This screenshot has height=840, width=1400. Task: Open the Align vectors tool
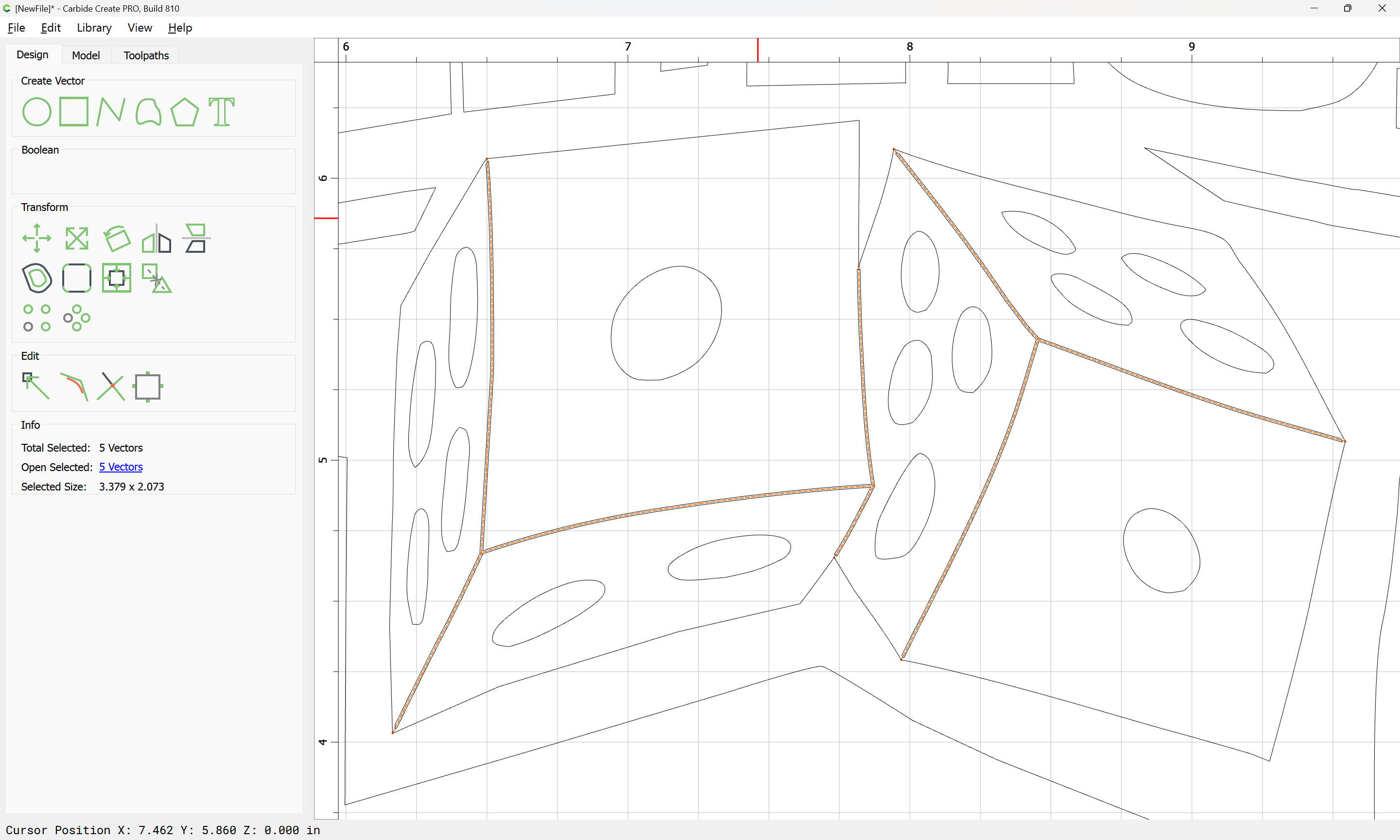[x=196, y=238]
